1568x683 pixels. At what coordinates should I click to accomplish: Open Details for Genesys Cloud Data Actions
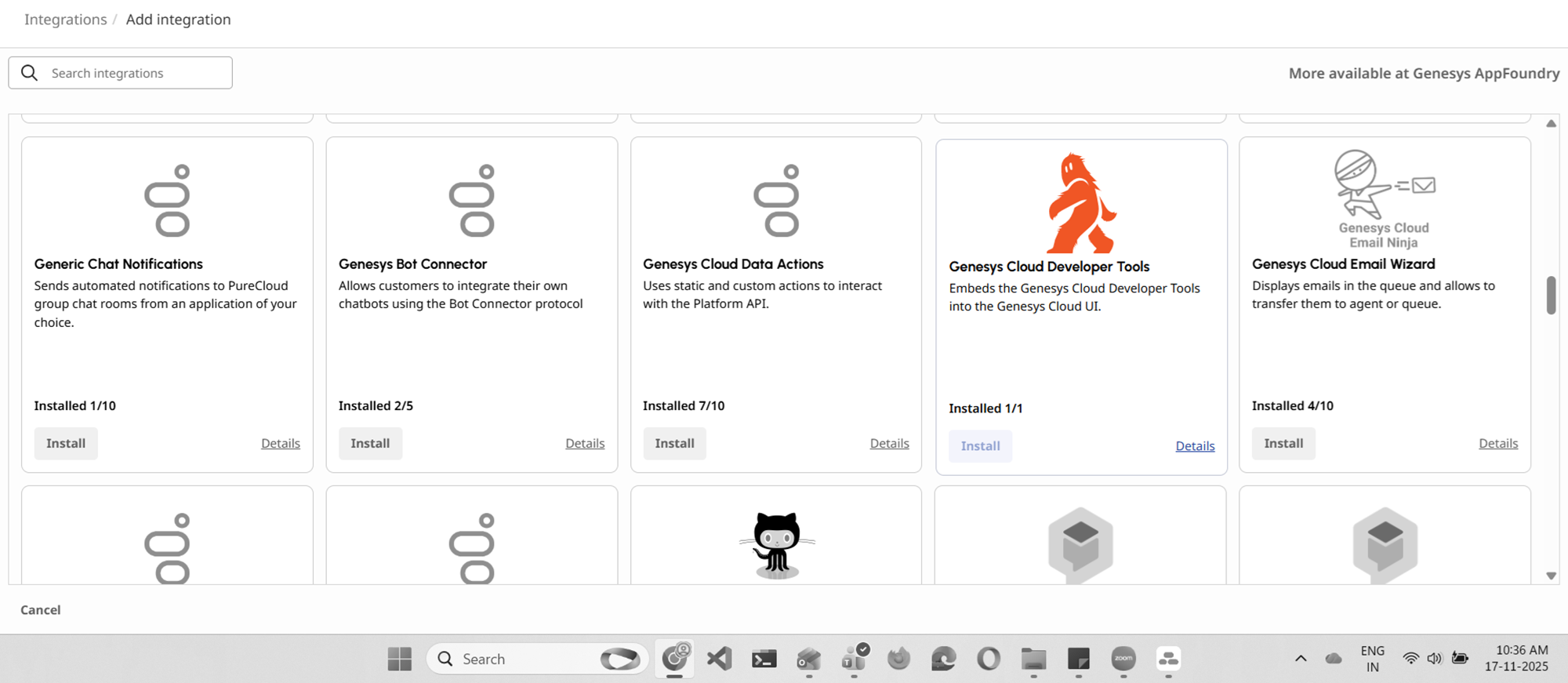pyautogui.click(x=890, y=444)
